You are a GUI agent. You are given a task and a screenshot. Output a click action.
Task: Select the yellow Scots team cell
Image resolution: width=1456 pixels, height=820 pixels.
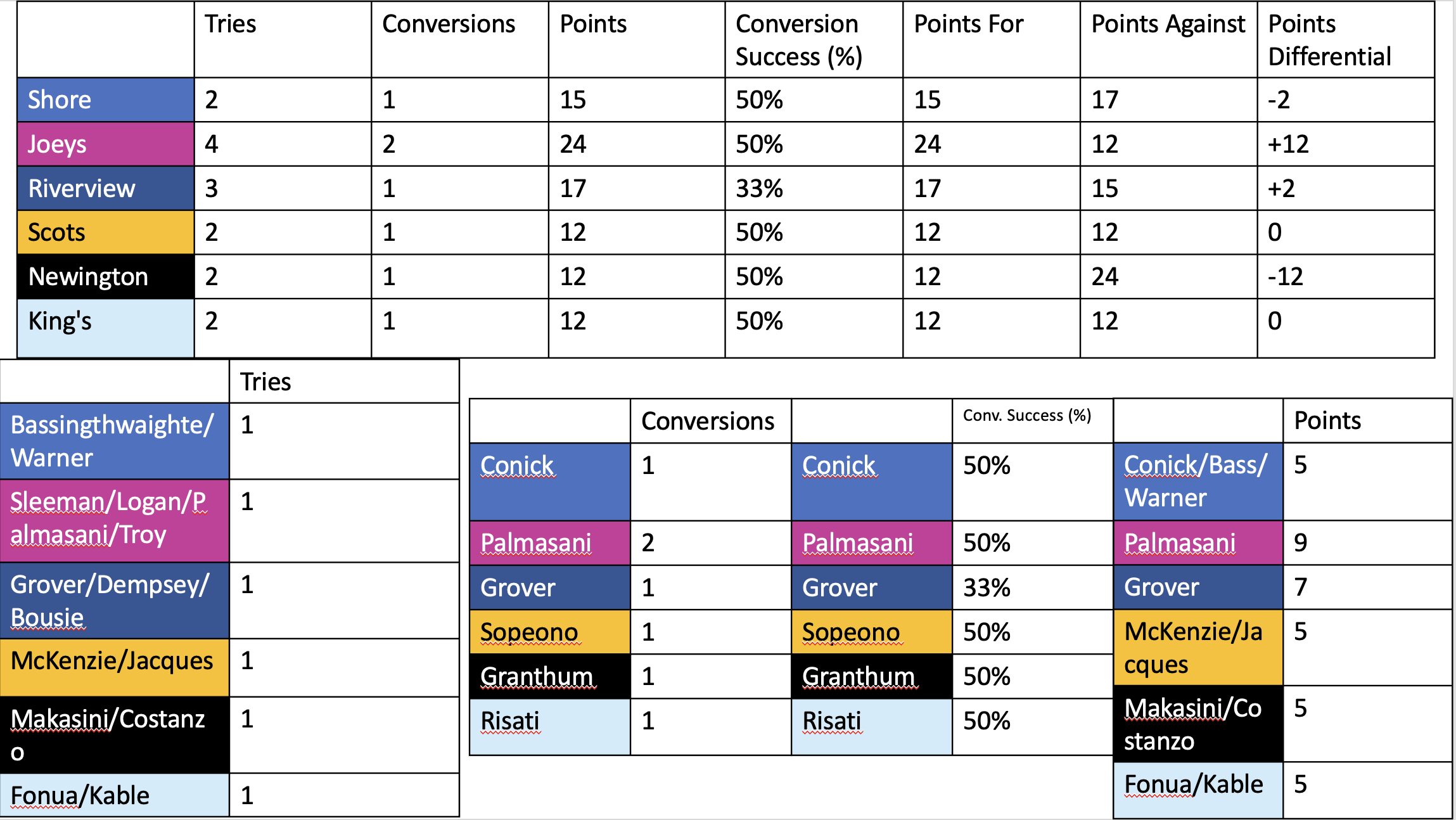coord(105,233)
